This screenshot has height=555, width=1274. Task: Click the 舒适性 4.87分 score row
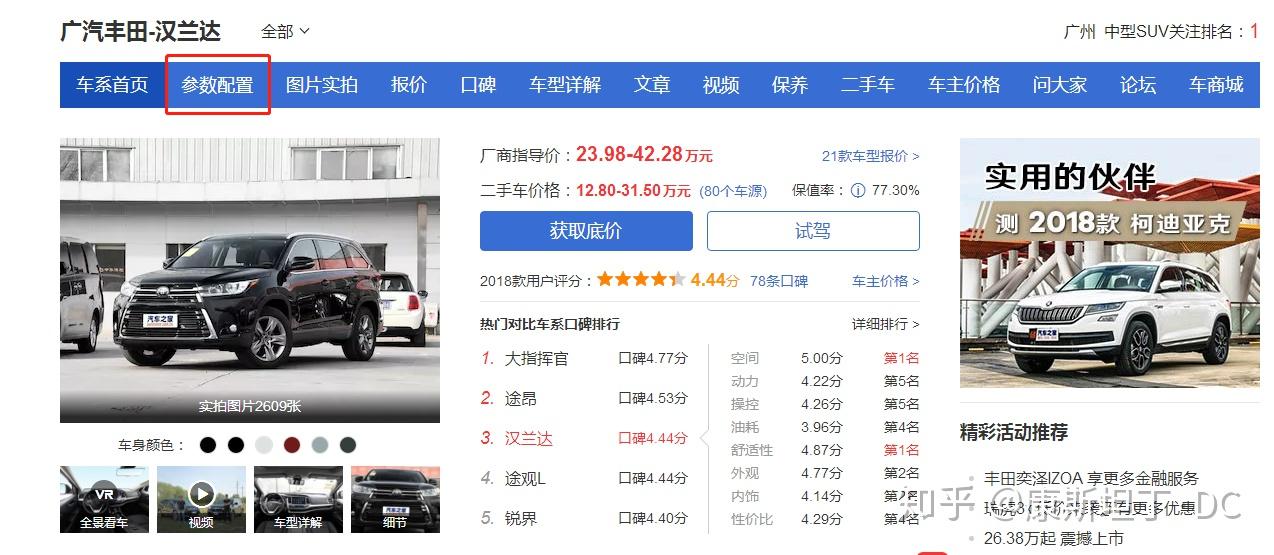(x=825, y=450)
